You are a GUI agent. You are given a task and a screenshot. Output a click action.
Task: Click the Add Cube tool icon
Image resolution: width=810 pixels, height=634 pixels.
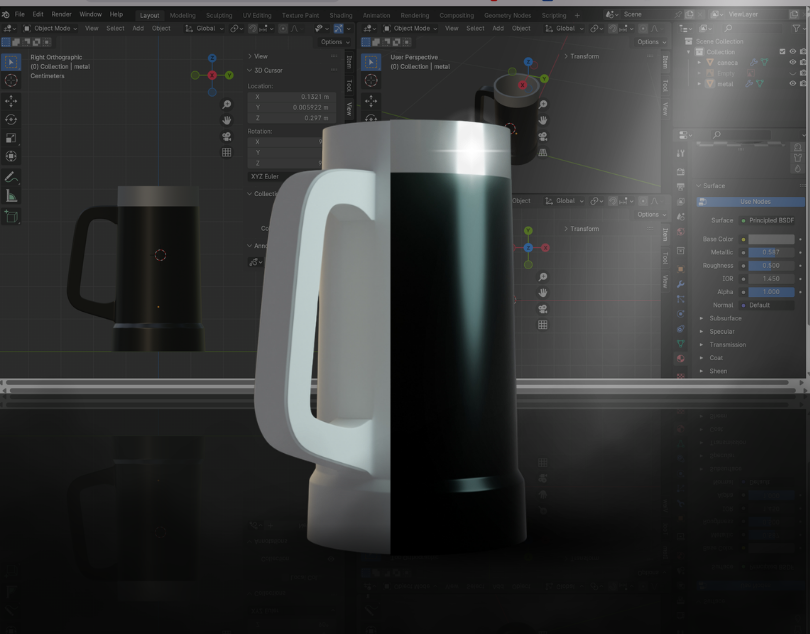click(x=11, y=216)
